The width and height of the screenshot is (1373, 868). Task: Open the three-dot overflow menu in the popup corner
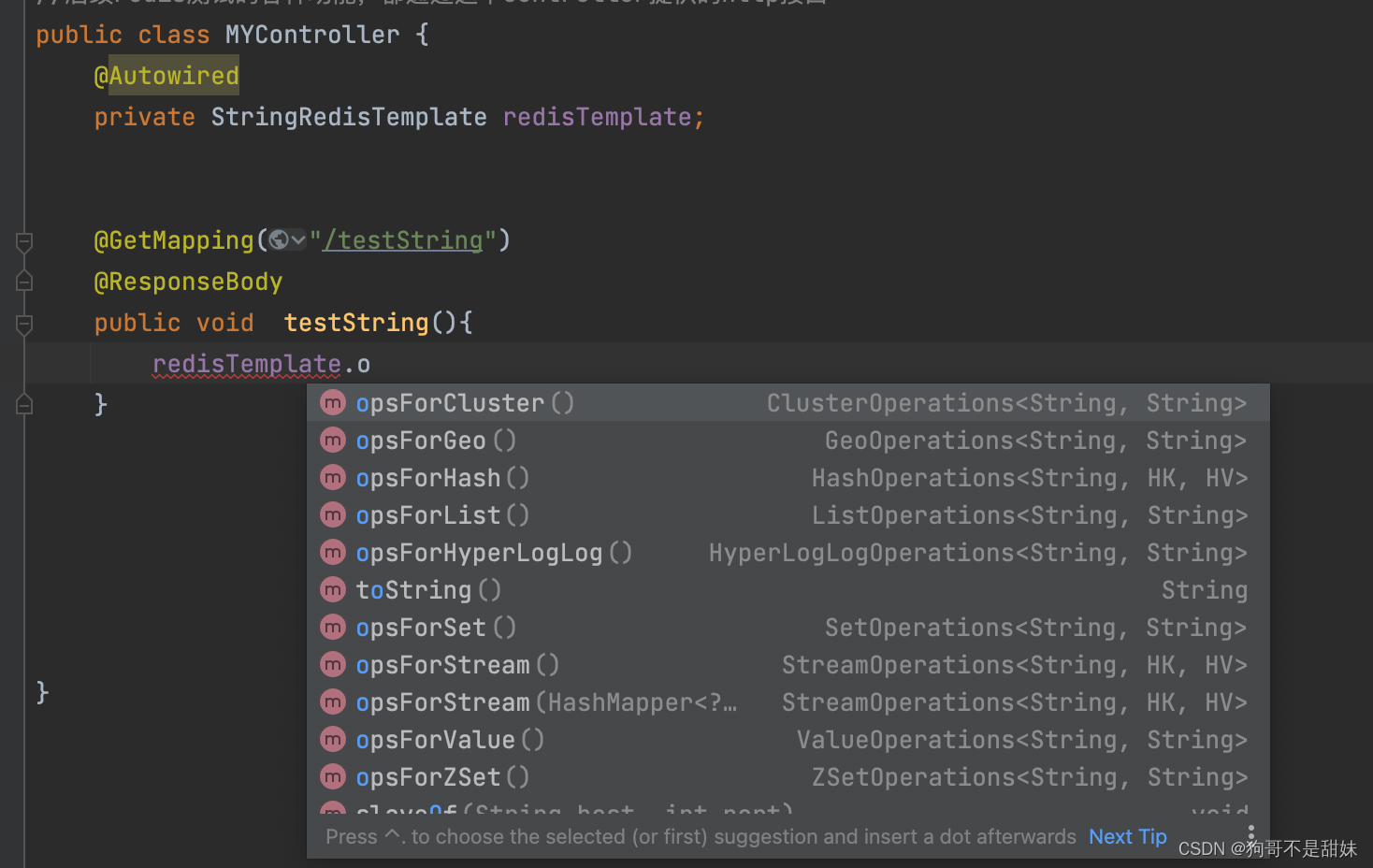click(1252, 831)
